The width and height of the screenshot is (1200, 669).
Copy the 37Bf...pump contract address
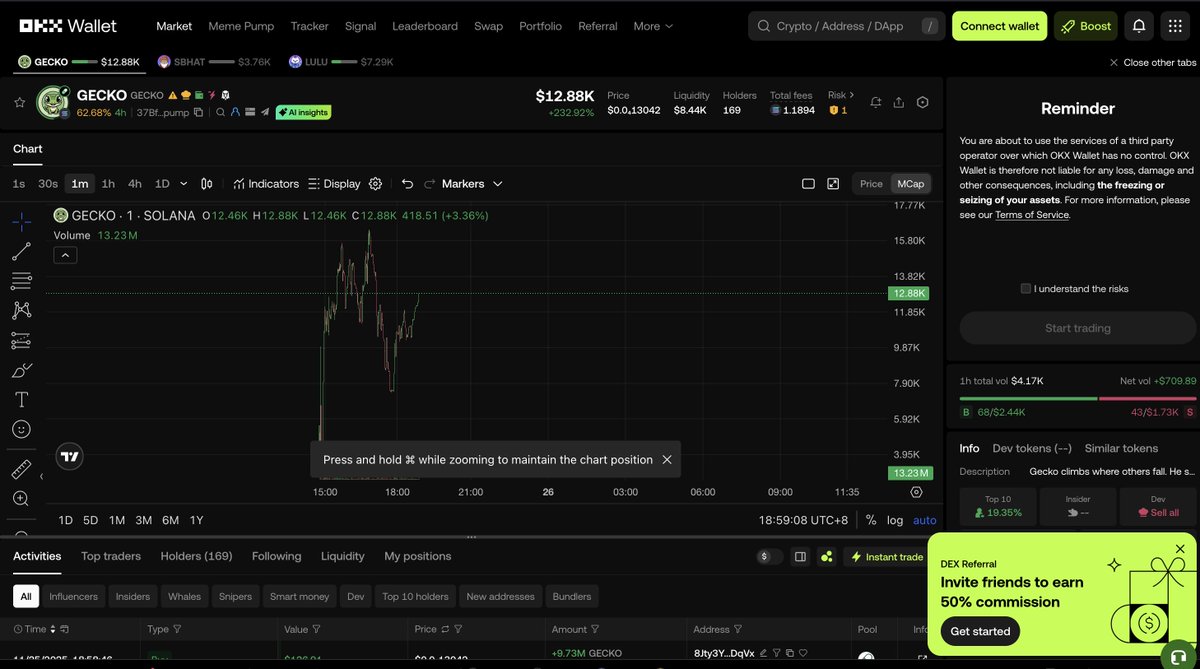coord(199,113)
